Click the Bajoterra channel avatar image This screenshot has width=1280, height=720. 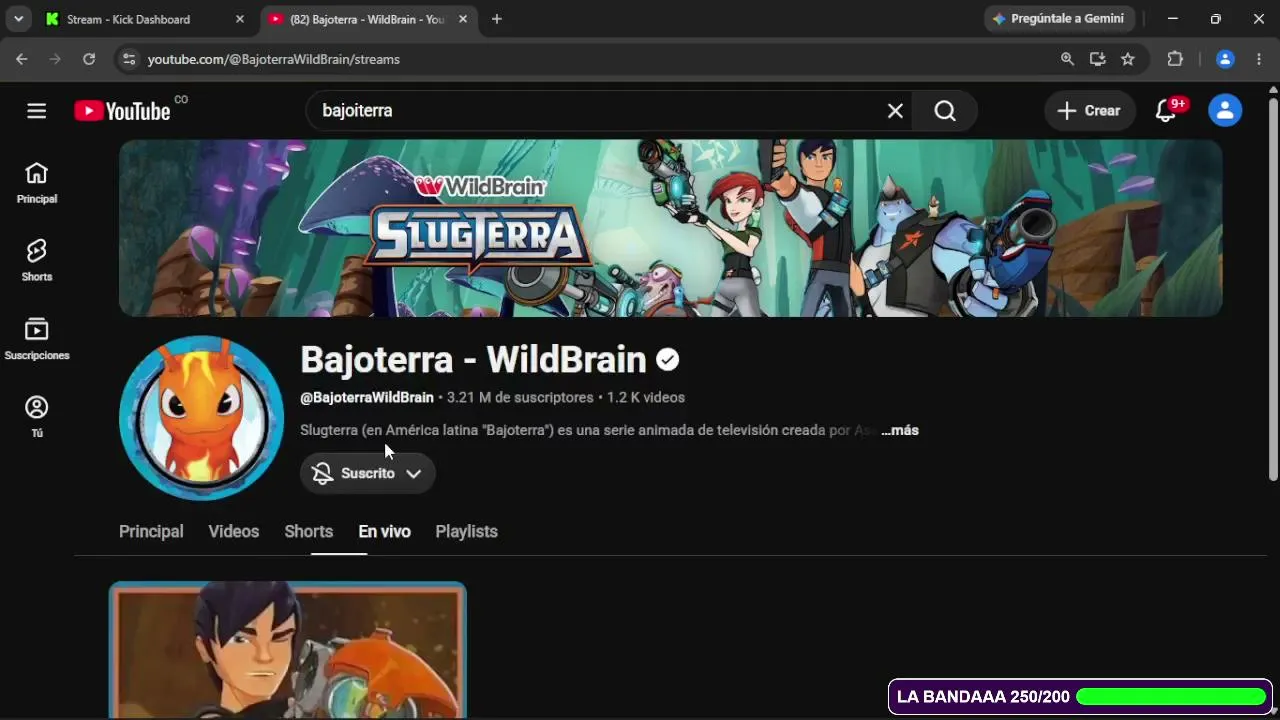click(201, 418)
